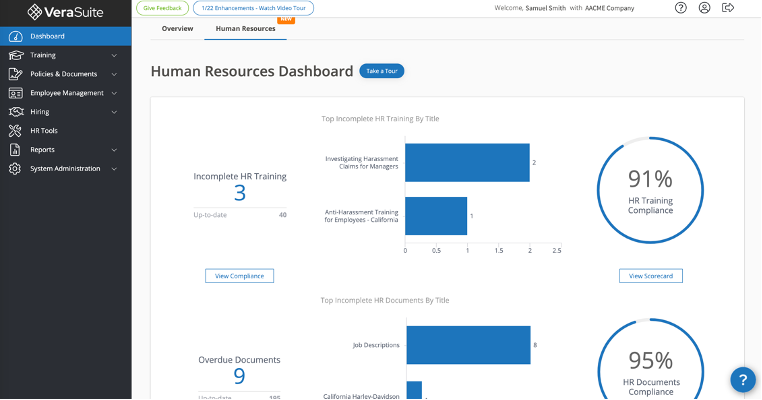The height and width of the screenshot is (400, 762).
Task: Click the Up-to-date 40 value
Action: pos(283,215)
